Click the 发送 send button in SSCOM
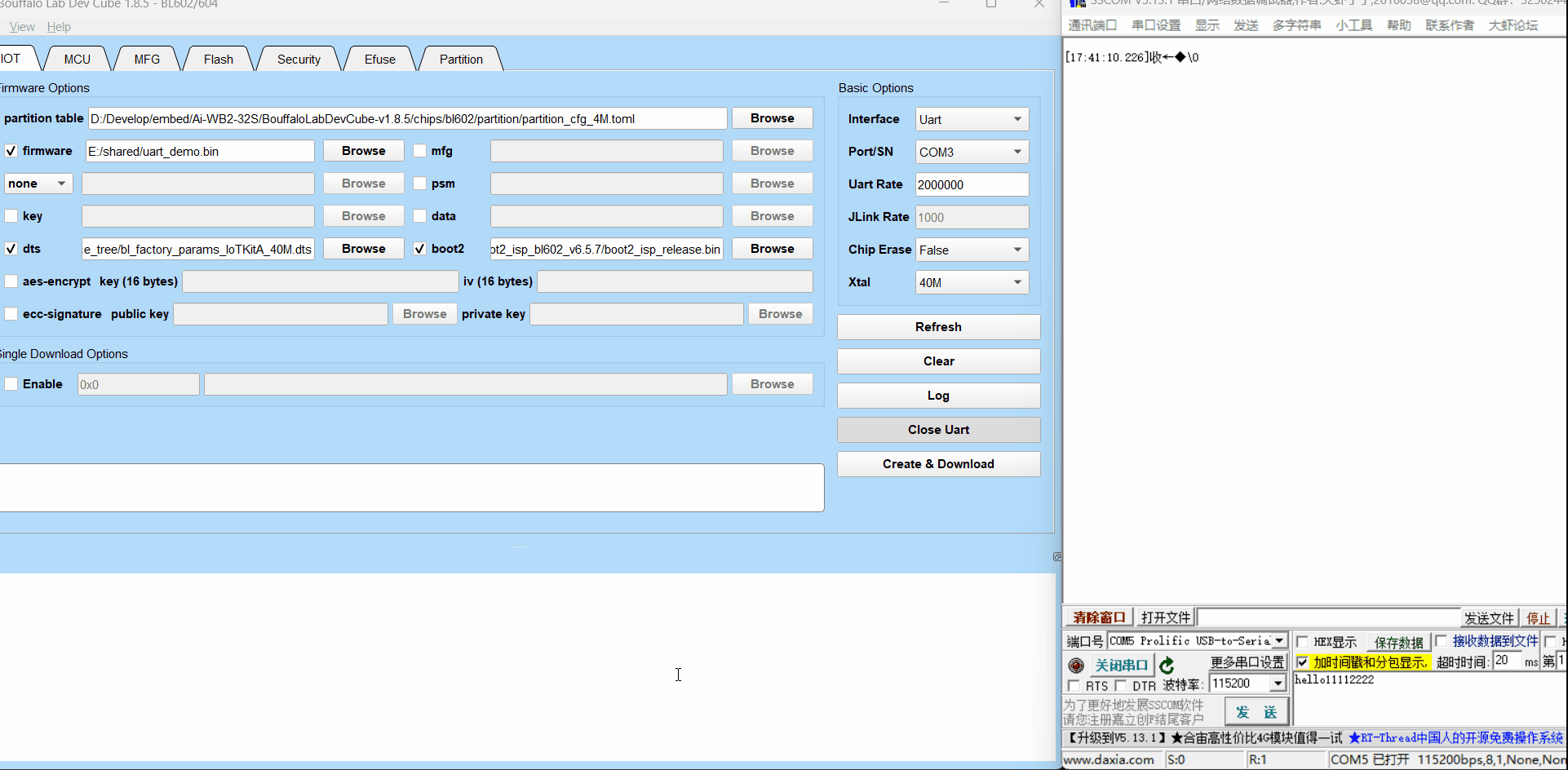Screen dimensions: 1568x770 (x=1256, y=712)
